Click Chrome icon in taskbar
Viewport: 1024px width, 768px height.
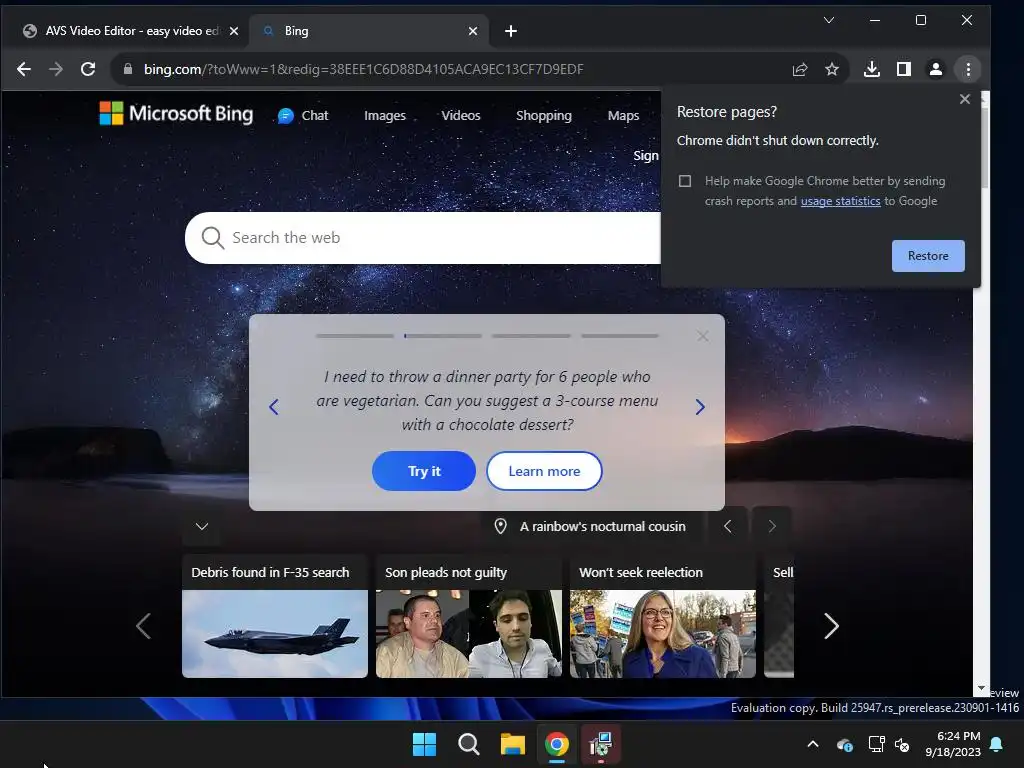(557, 744)
